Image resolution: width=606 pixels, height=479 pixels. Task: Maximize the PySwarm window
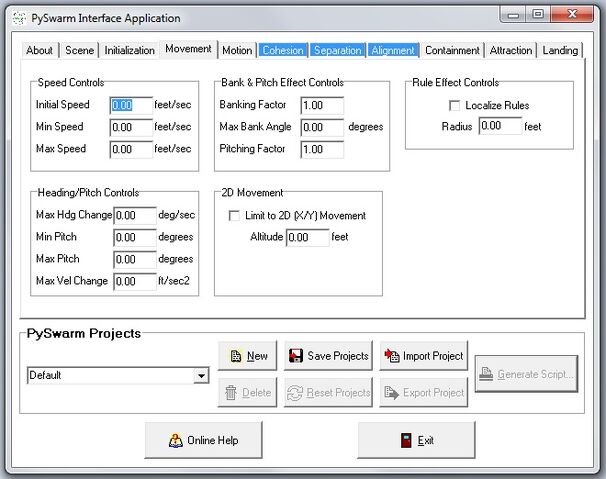pyautogui.click(x=538, y=15)
